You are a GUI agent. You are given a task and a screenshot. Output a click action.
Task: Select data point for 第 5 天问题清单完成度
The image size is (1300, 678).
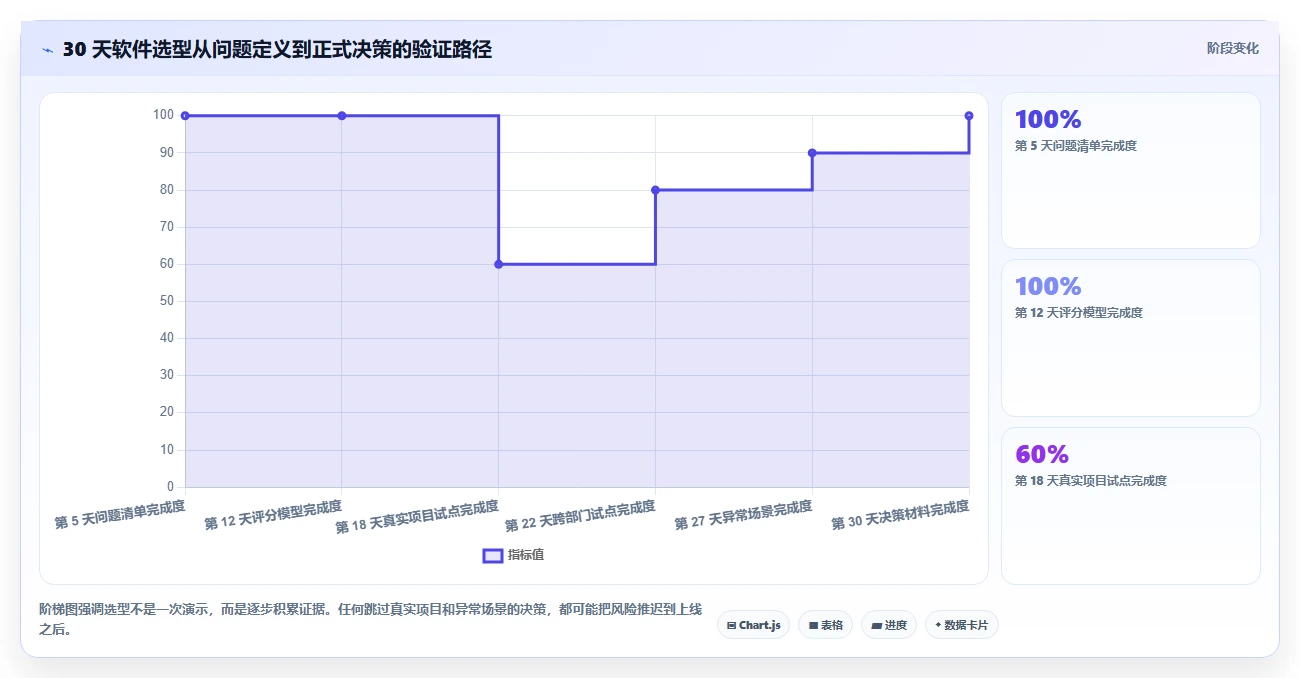(185, 116)
